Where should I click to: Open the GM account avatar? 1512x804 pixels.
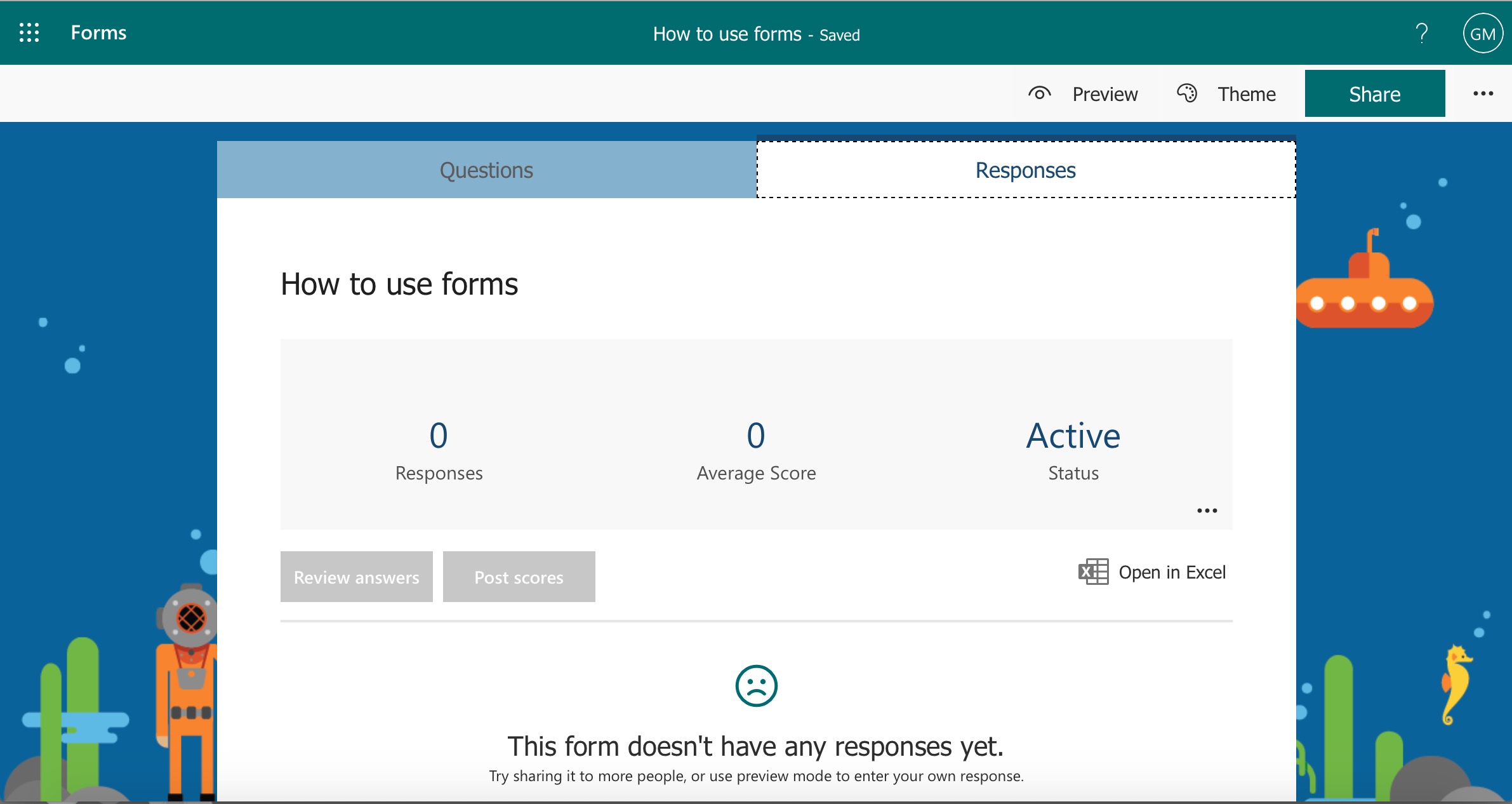[x=1482, y=34]
